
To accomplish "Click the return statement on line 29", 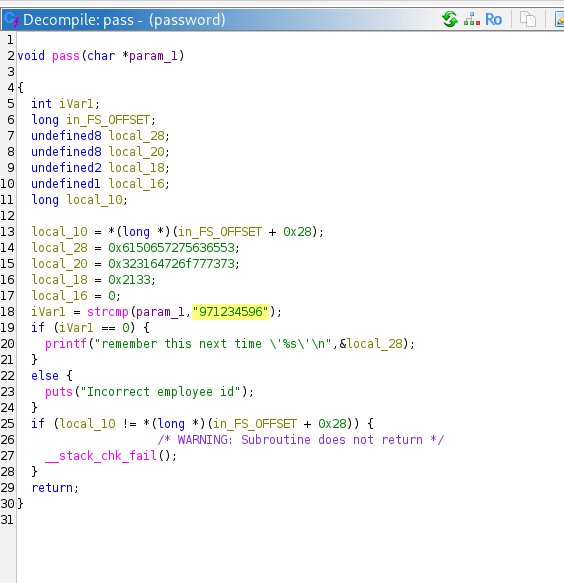I will click(52, 487).
